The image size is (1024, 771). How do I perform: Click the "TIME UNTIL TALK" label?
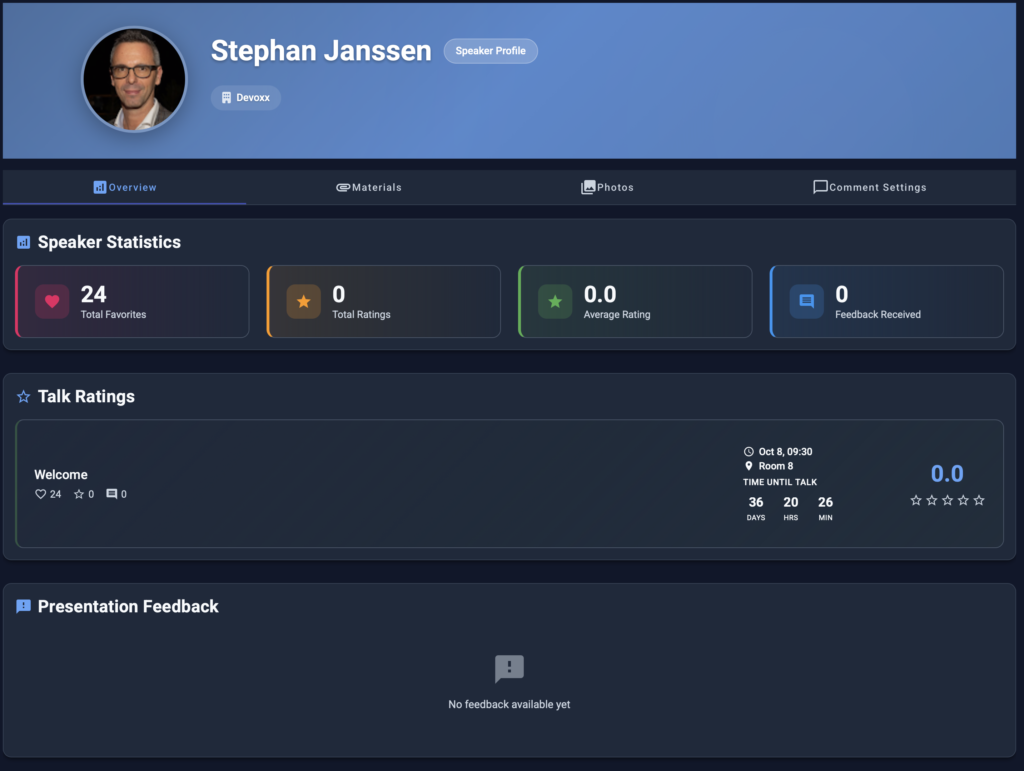(x=780, y=482)
